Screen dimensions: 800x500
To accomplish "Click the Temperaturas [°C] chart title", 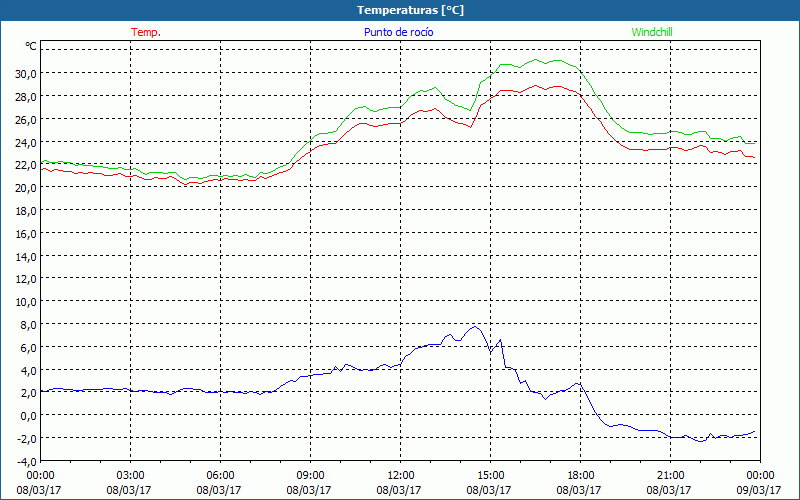I will tap(410, 10).
